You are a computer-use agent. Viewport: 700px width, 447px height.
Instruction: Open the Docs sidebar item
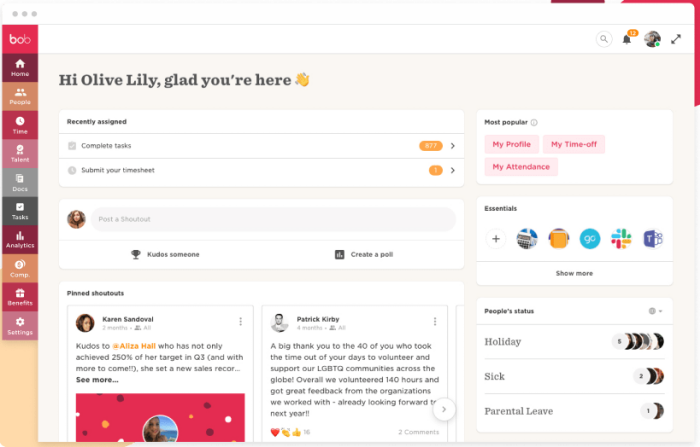[x=20, y=183]
